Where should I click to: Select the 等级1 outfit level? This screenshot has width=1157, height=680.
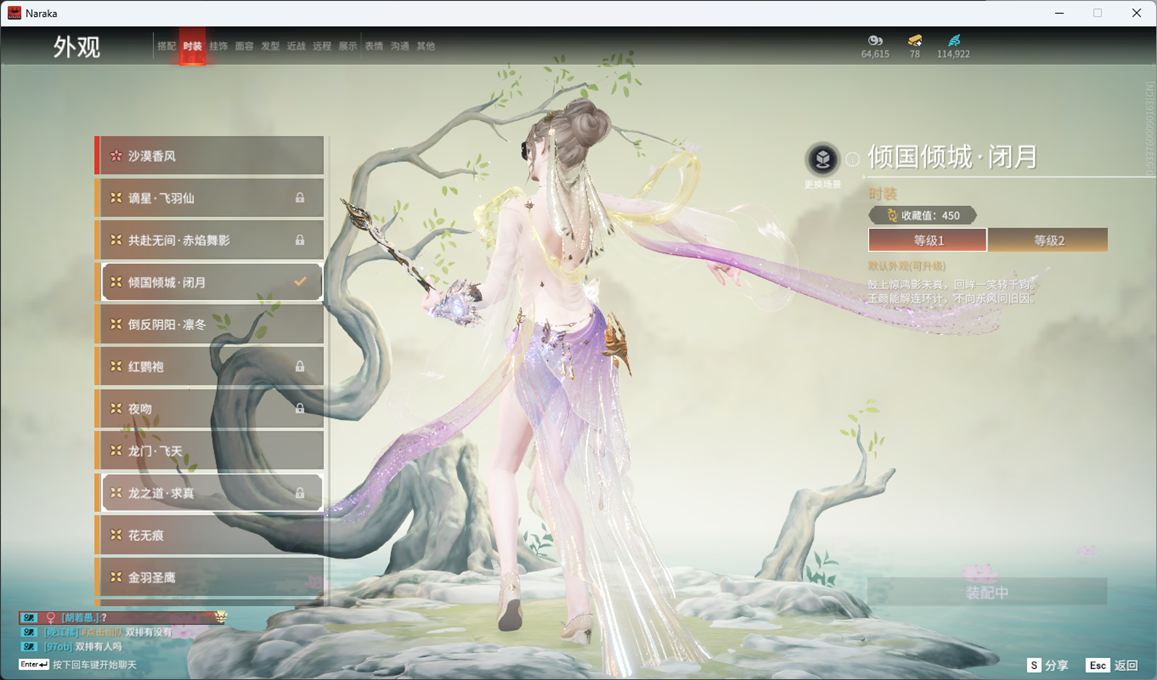click(928, 240)
